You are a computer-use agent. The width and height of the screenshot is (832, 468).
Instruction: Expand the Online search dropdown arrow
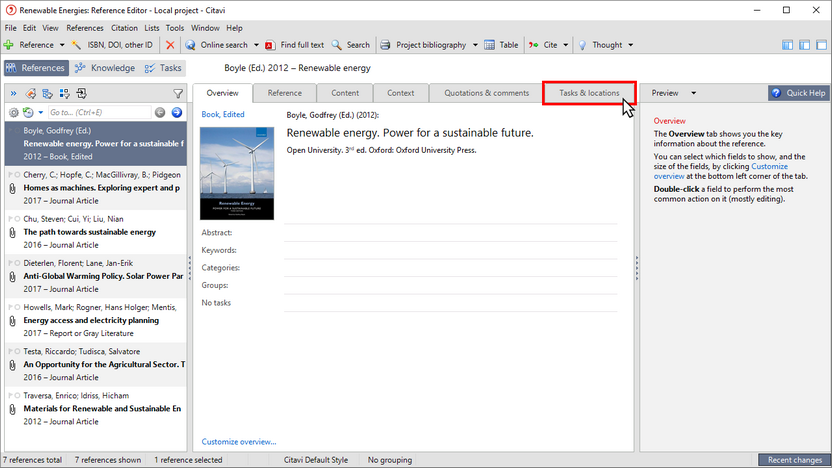(256, 45)
